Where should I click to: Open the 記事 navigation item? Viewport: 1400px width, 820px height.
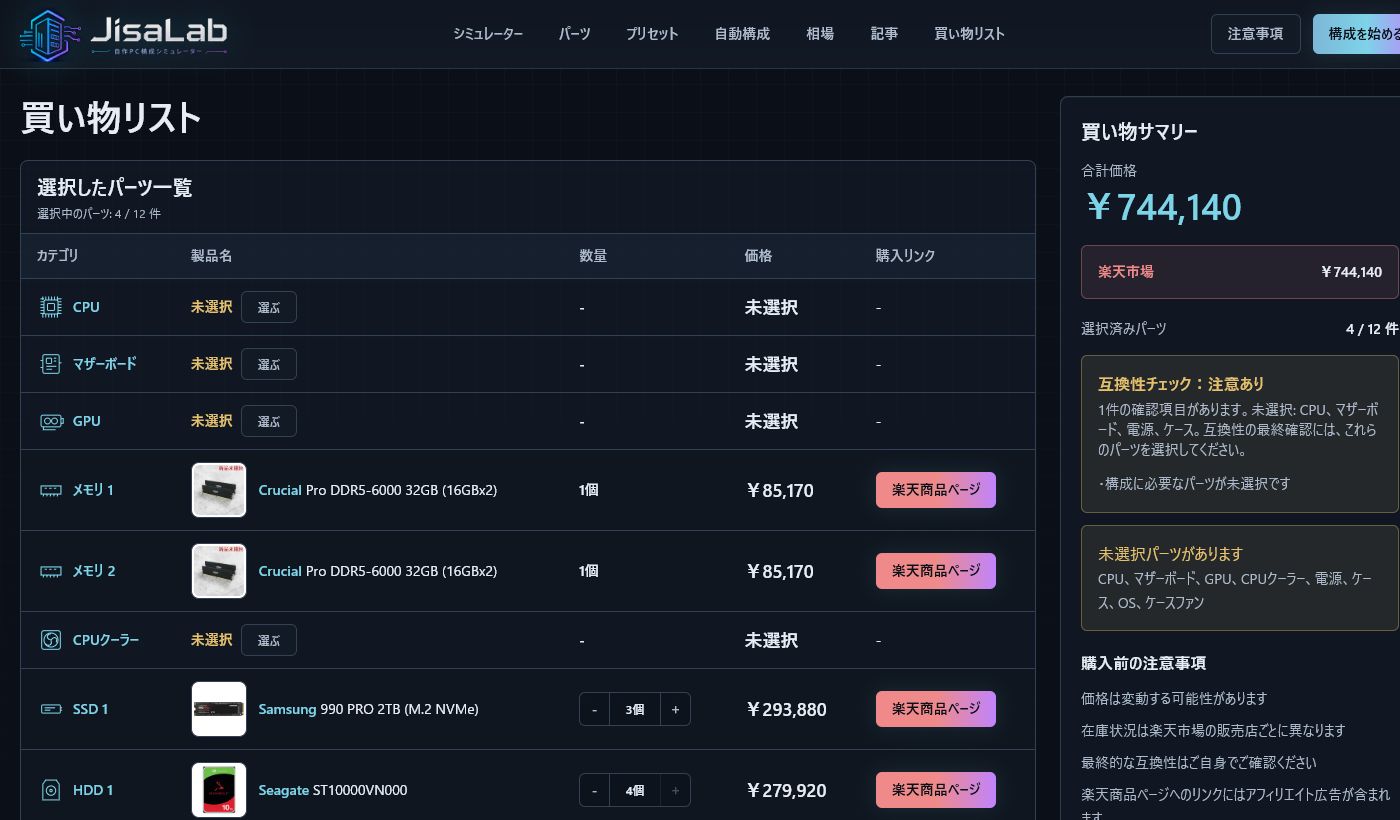pyautogui.click(x=884, y=34)
